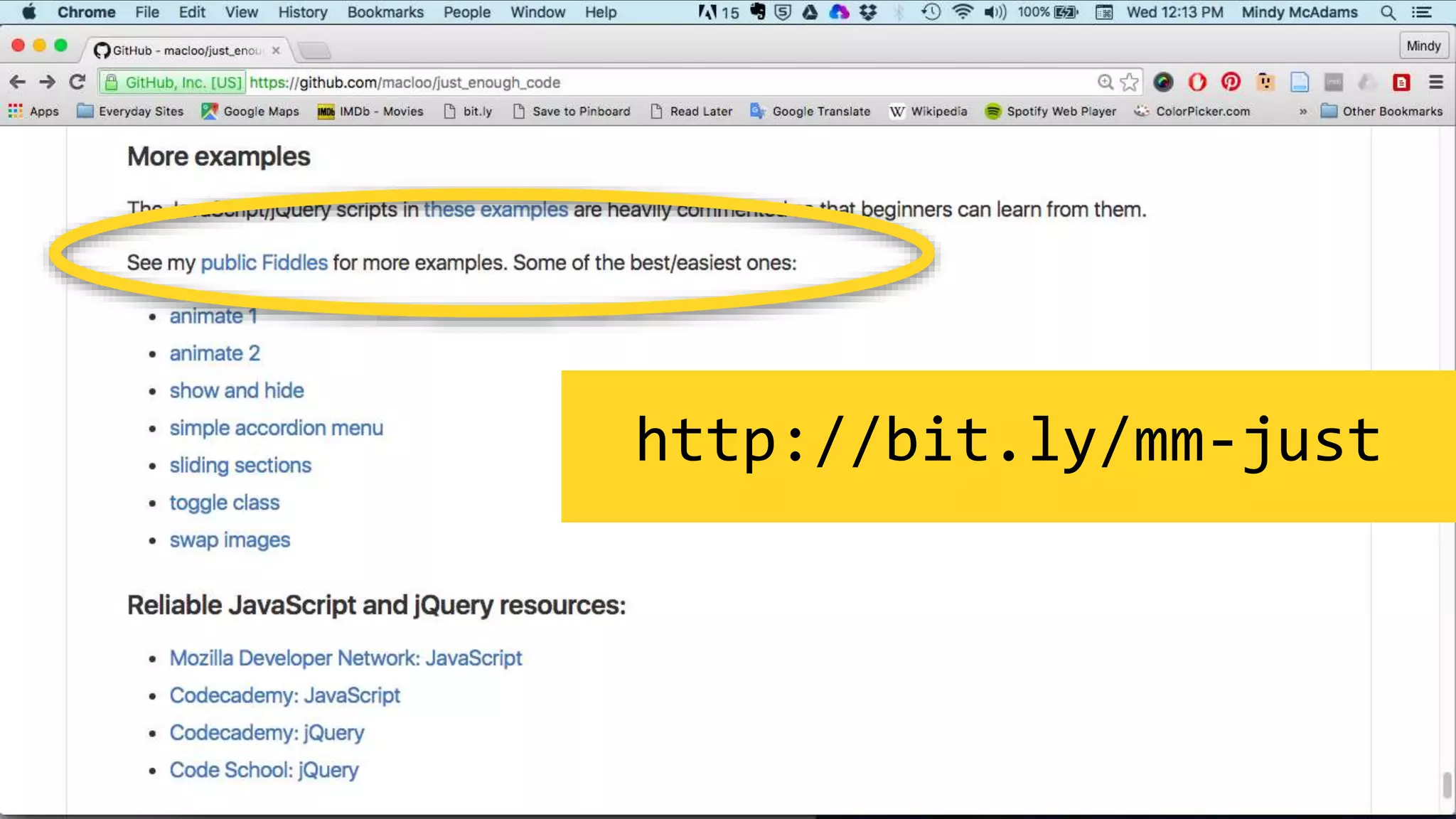Image resolution: width=1456 pixels, height=819 pixels.
Task: Click the zoom magnifier in the address bar
Action: [x=1105, y=82]
